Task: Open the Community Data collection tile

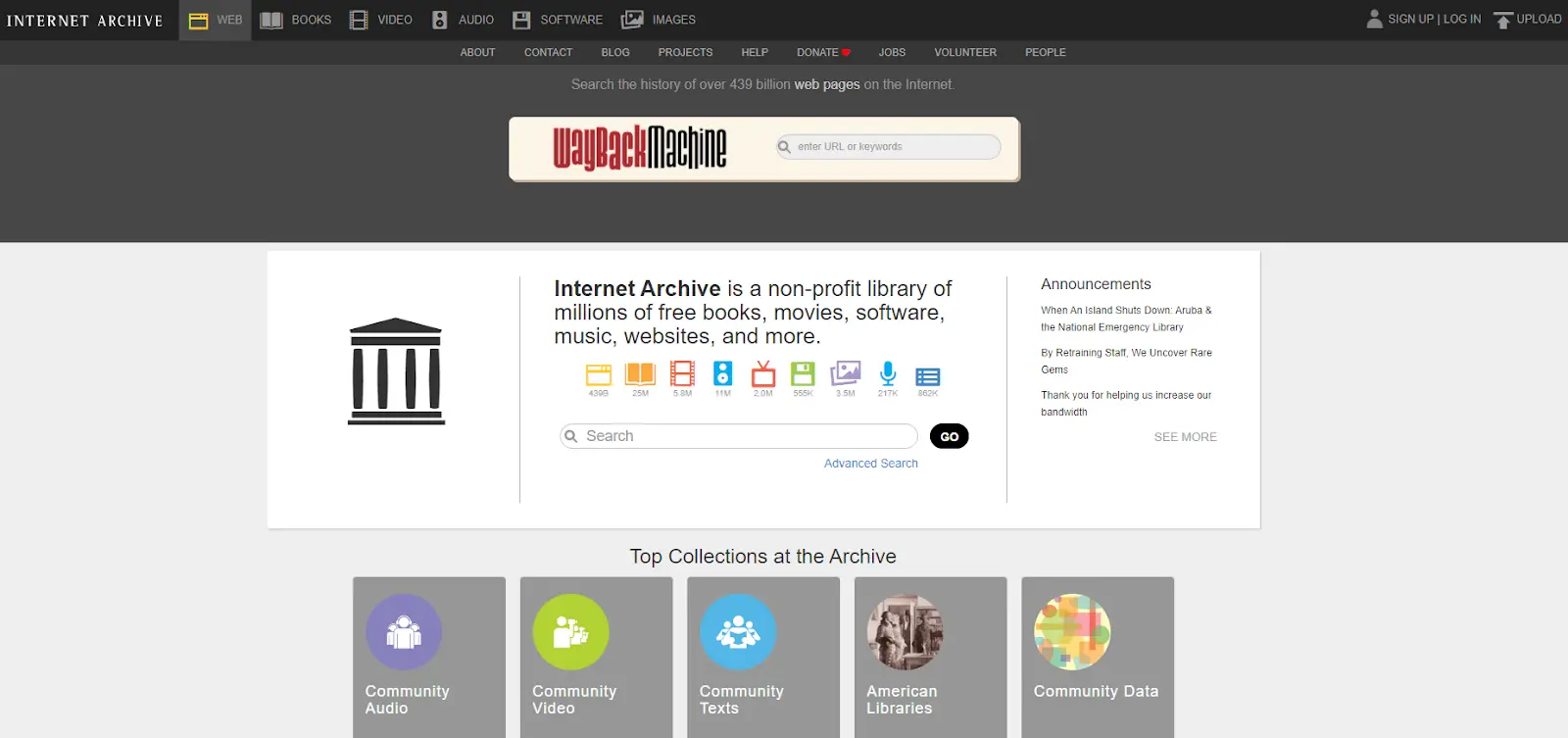Action: tap(1098, 657)
